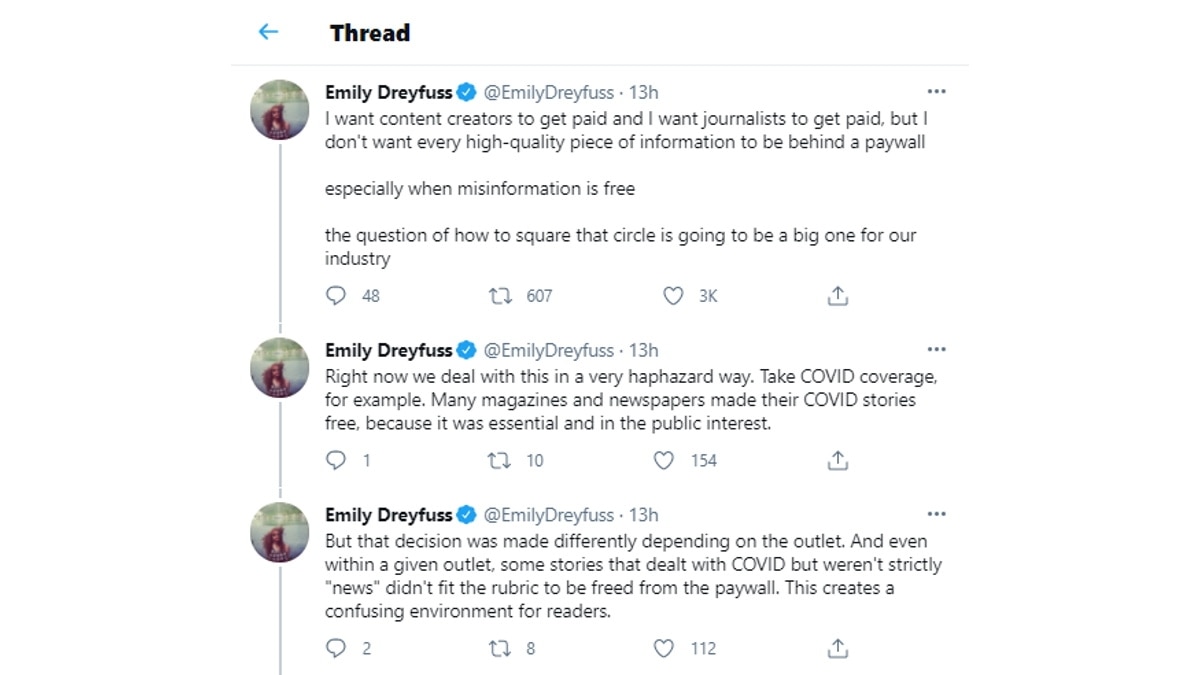Click the avatar on the first tweet
The image size is (1200, 675).
point(279,110)
